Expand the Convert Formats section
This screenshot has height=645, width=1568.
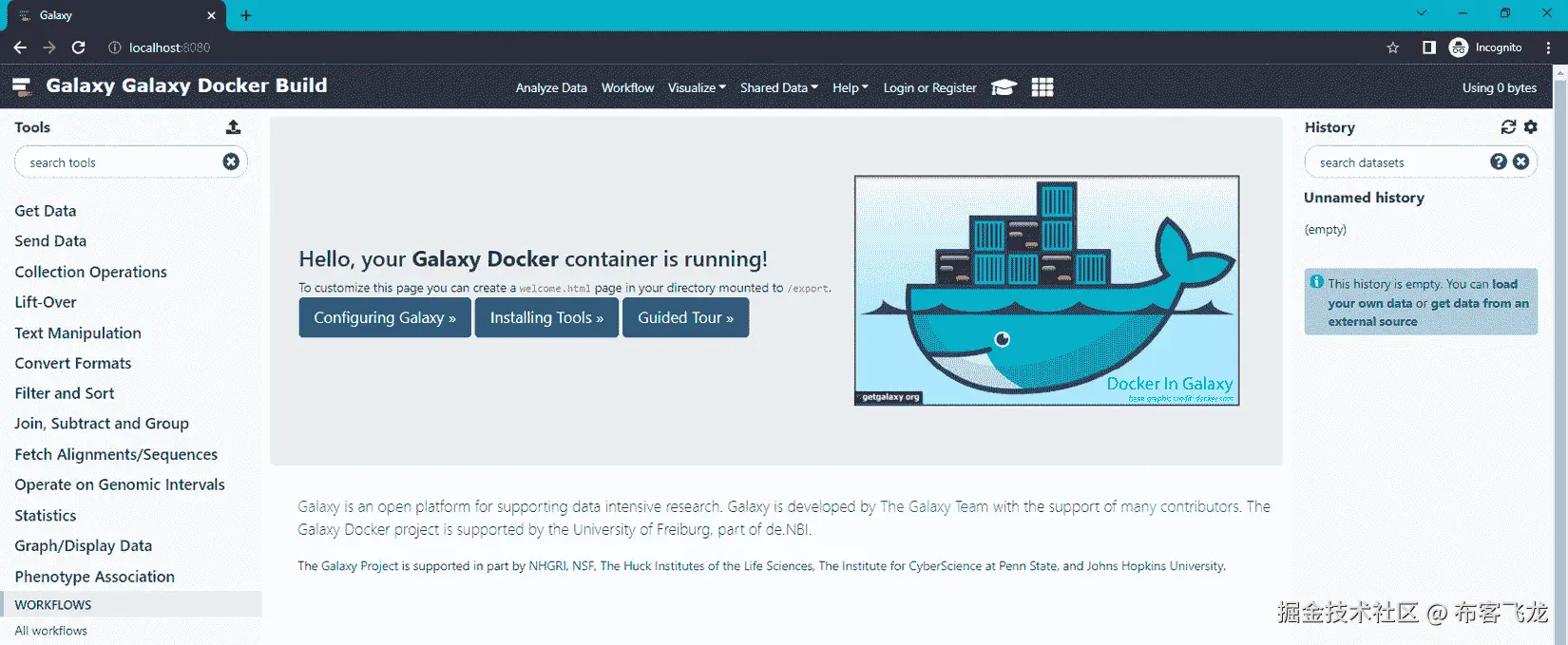tap(73, 363)
